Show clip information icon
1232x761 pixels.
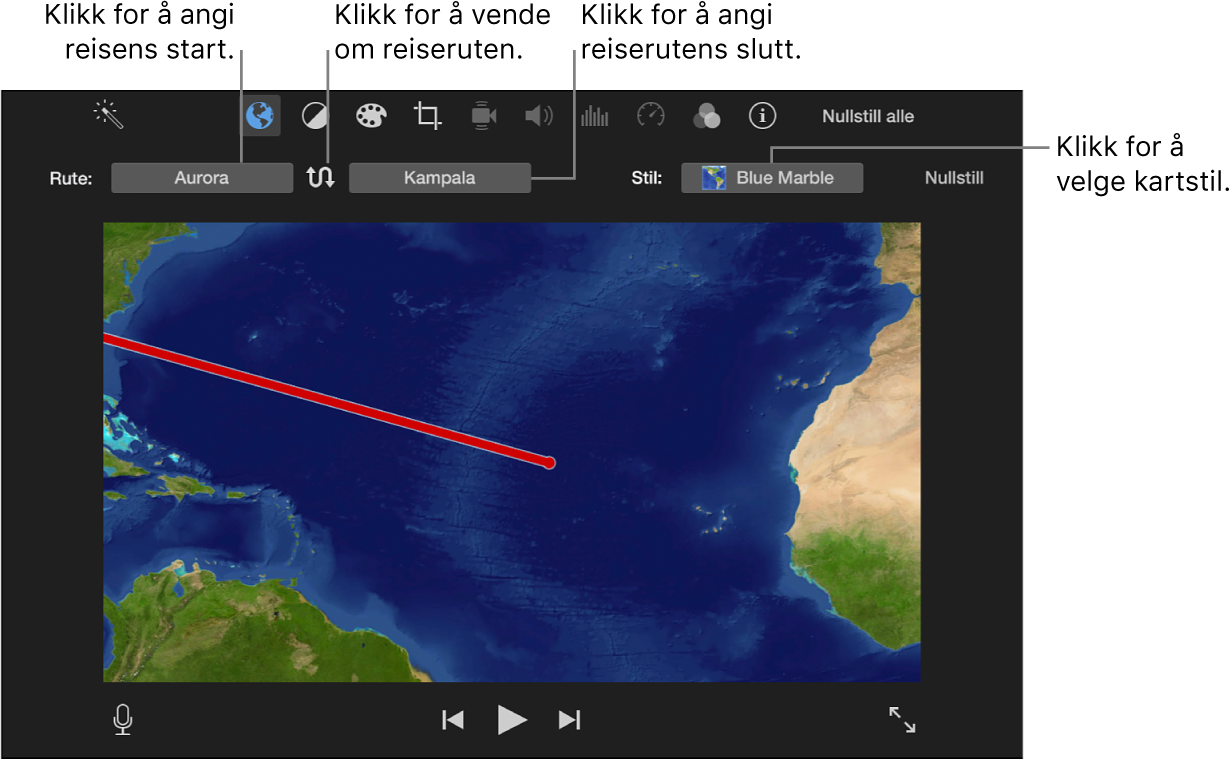click(x=763, y=116)
